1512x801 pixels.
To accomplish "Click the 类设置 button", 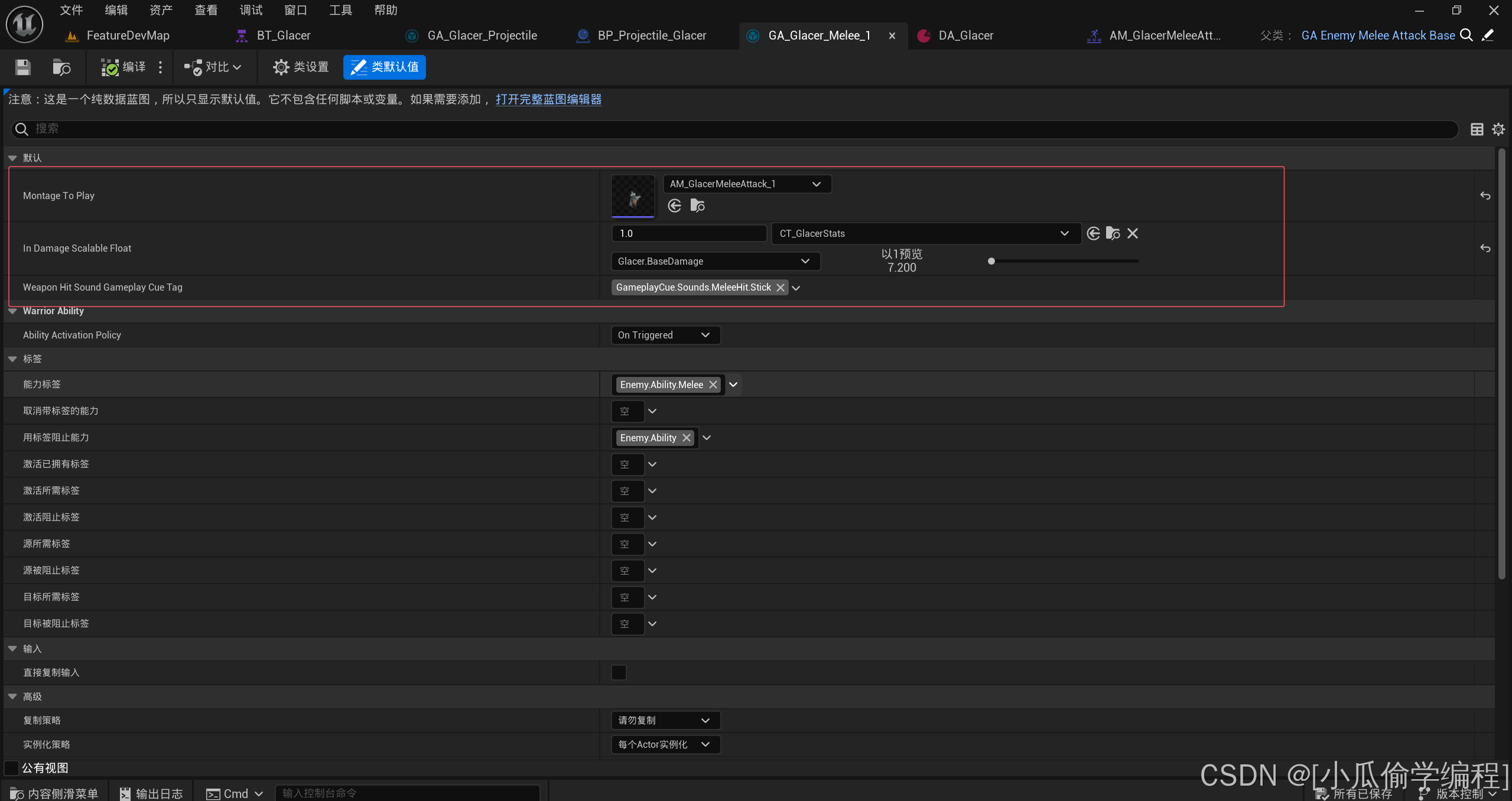I will tap(301, 67).
